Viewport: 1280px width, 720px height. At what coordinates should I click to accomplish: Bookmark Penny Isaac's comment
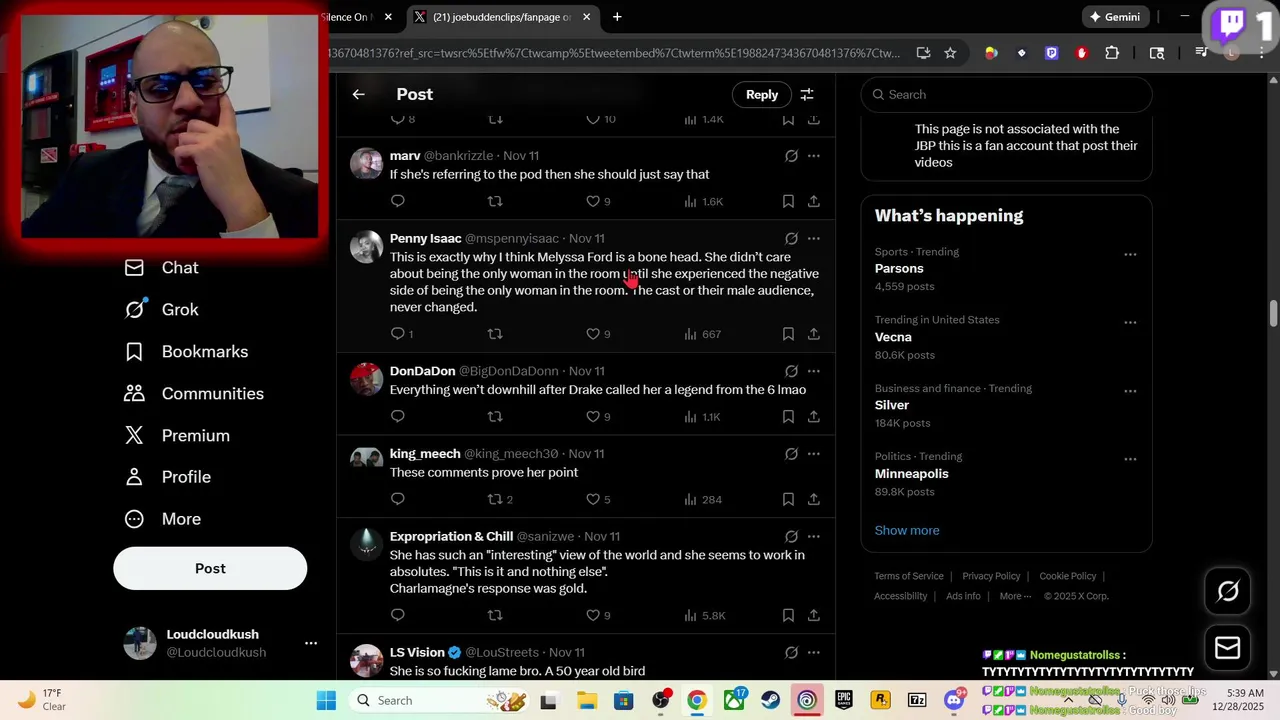[788, 334]
